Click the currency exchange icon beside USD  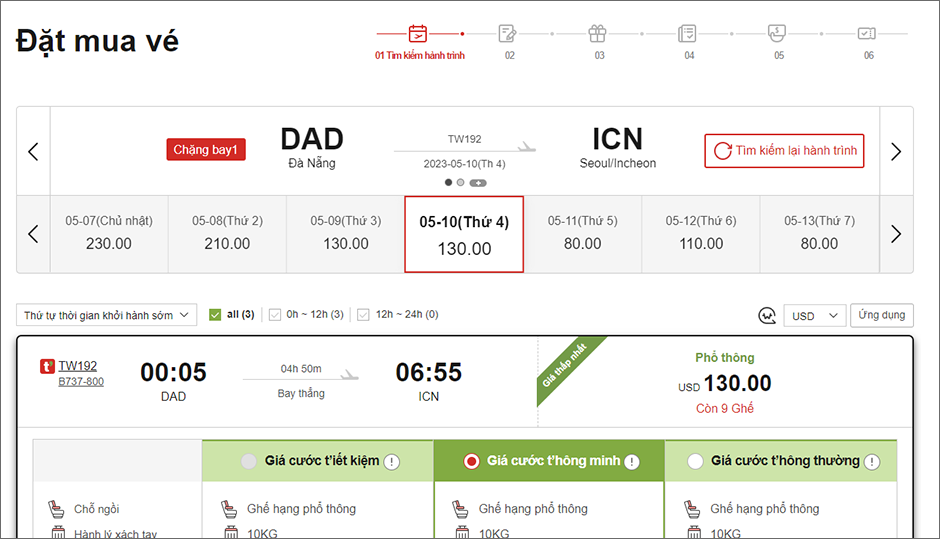coord(767,316)
